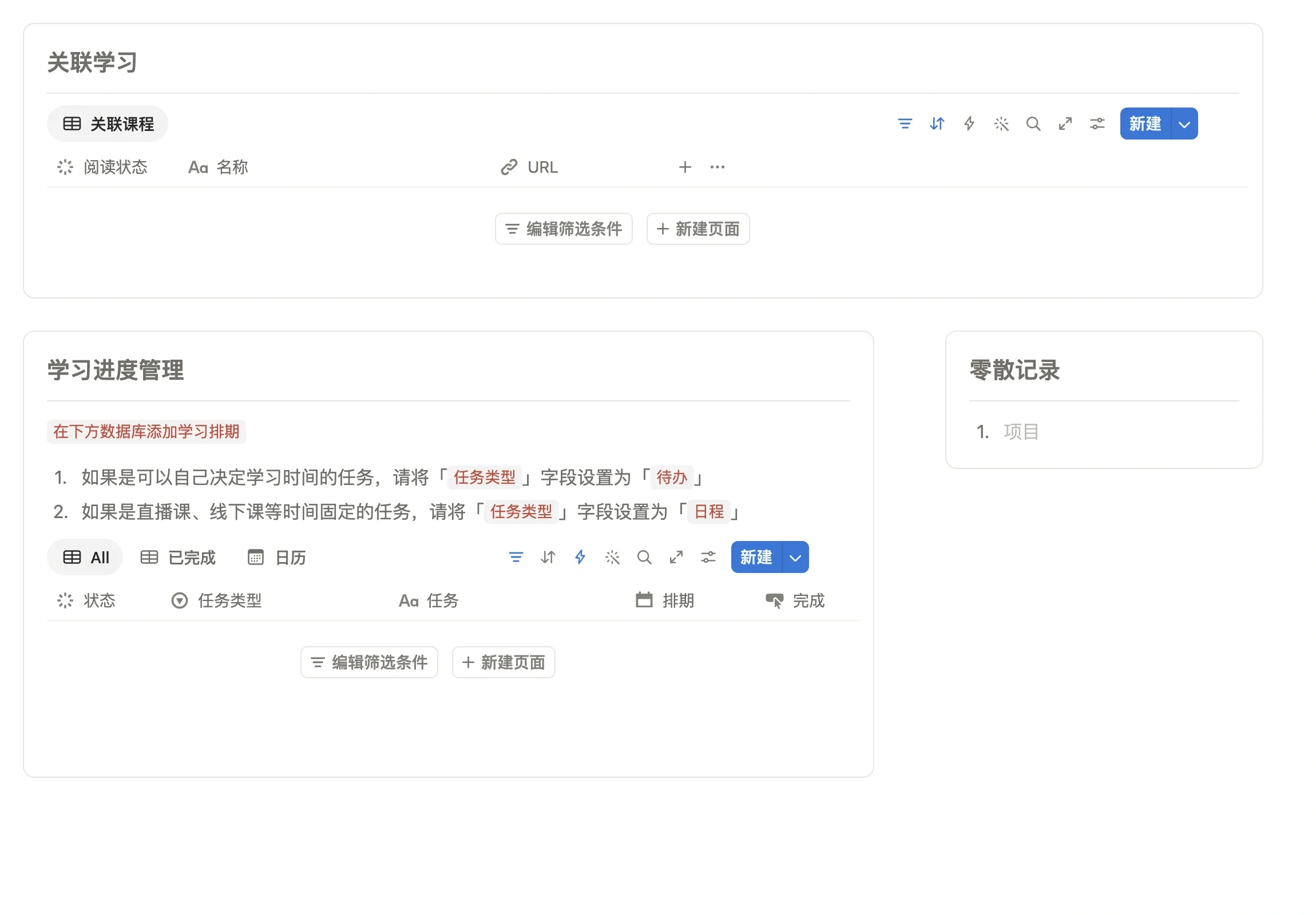Select the All view tab

[85, 557]
